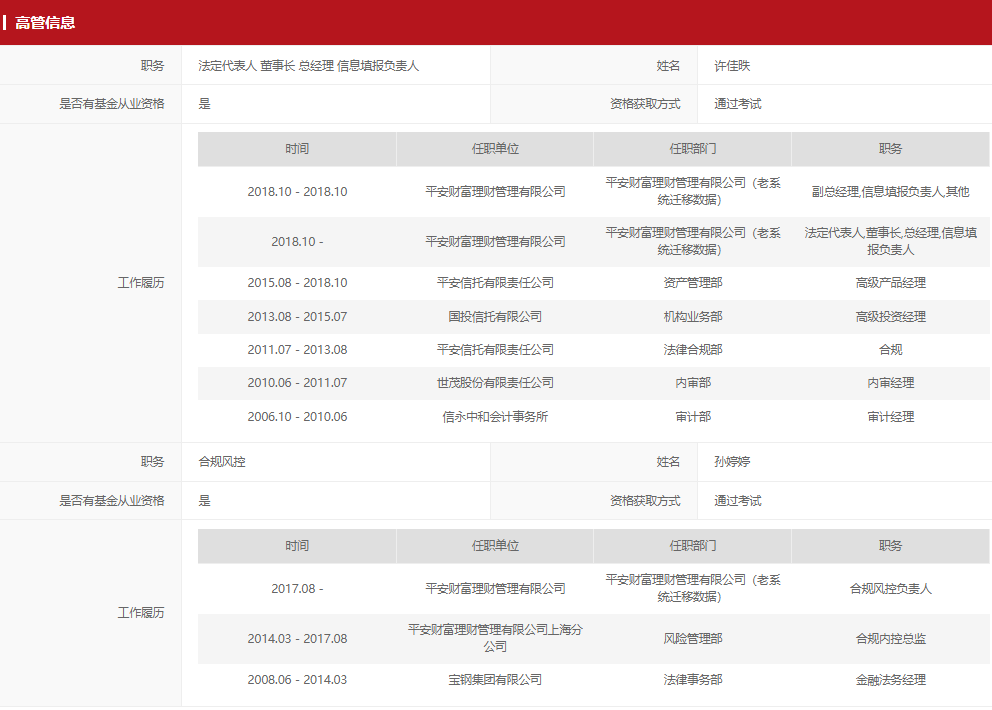The height and width of the screenshot is (710, 992).
Task: Click 任职部门 header in 孙婷婷's work history table
Action: coord(693,545)
